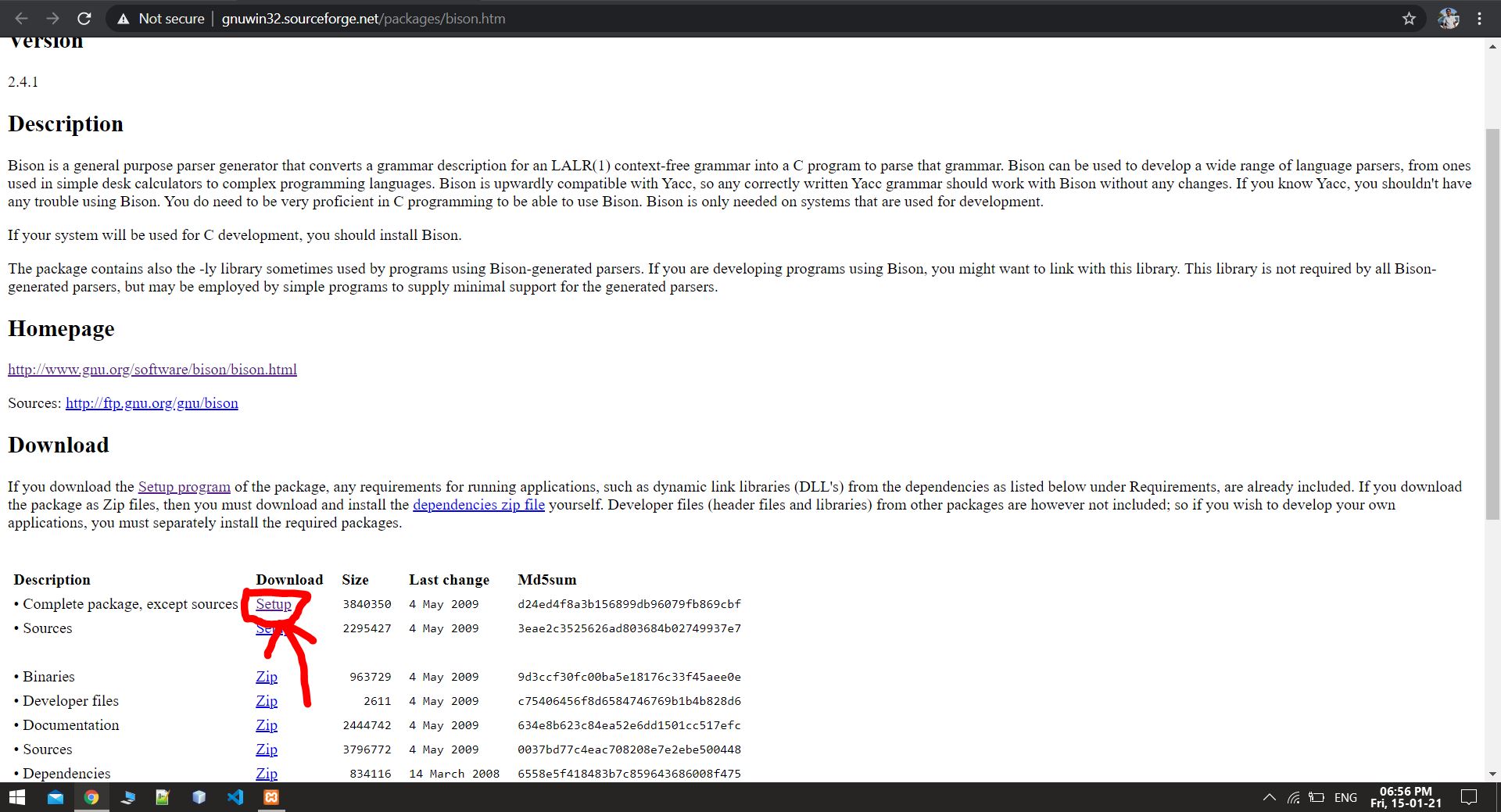The height and width of the screenshot is (812, 1501).
Task: Click the md5sum starting with d24ed4f8
Action: click(x=629, y=604)
